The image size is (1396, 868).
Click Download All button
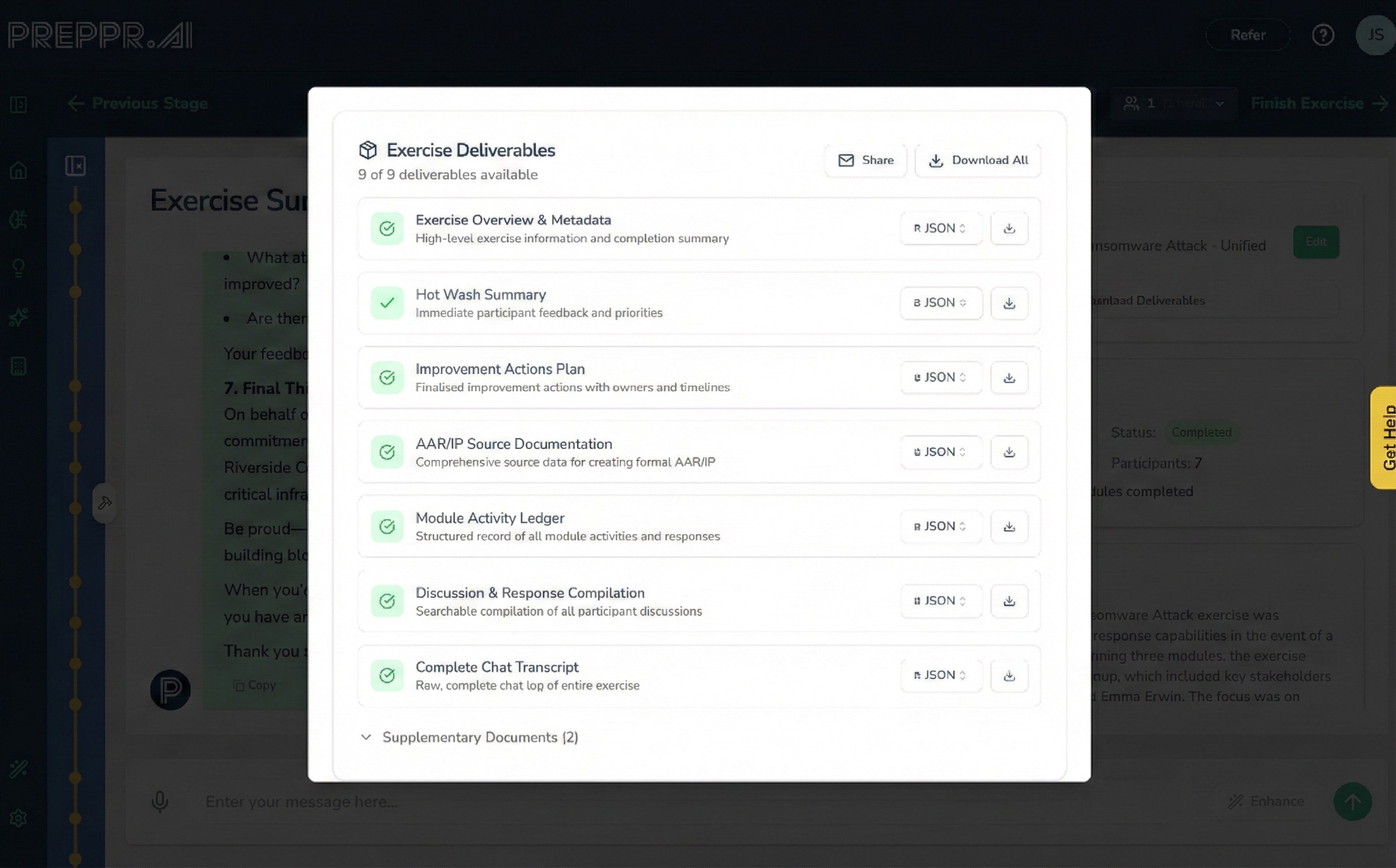click(x=978, y=160)
